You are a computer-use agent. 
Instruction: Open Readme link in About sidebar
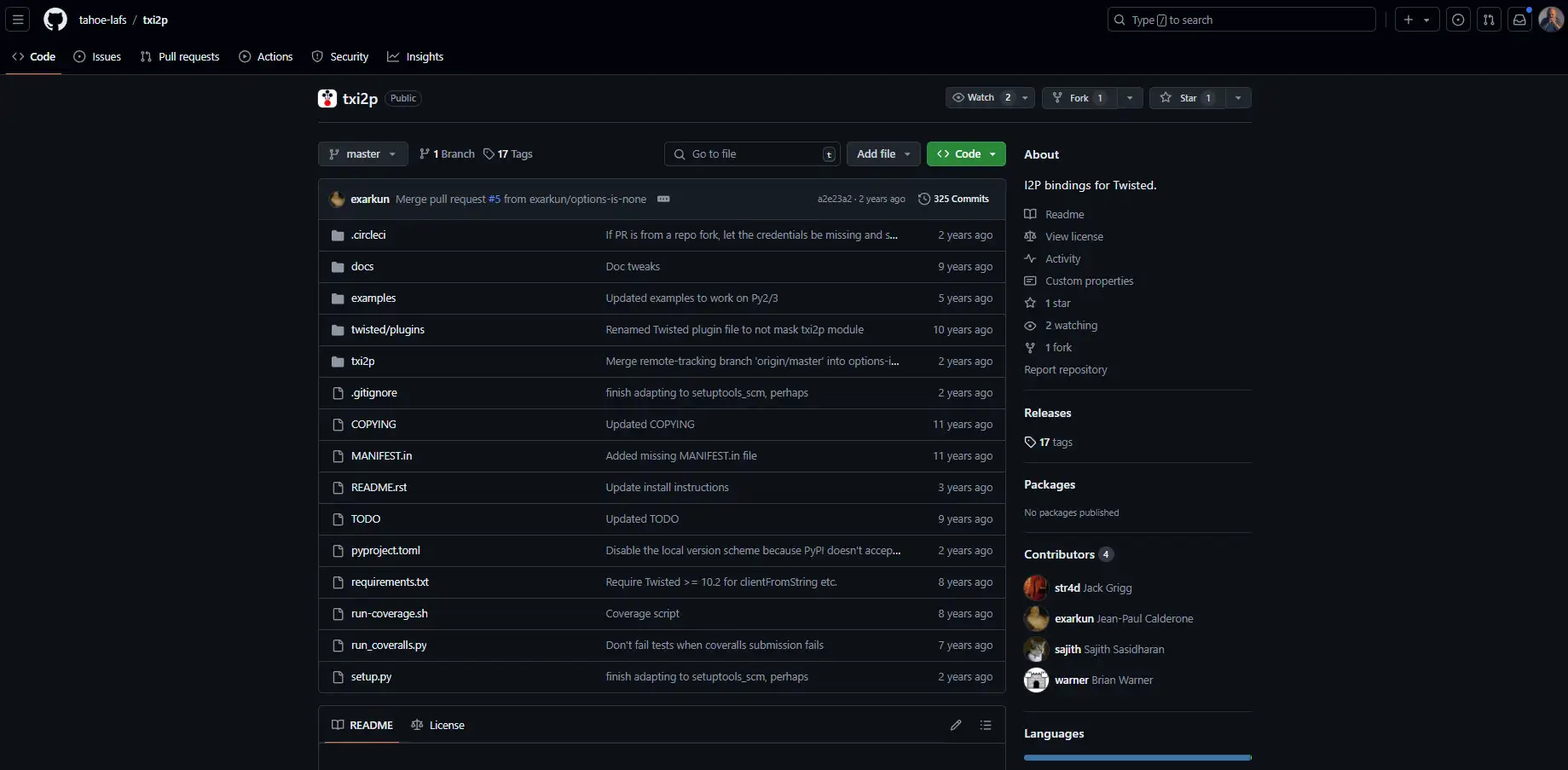[1055, 215]
